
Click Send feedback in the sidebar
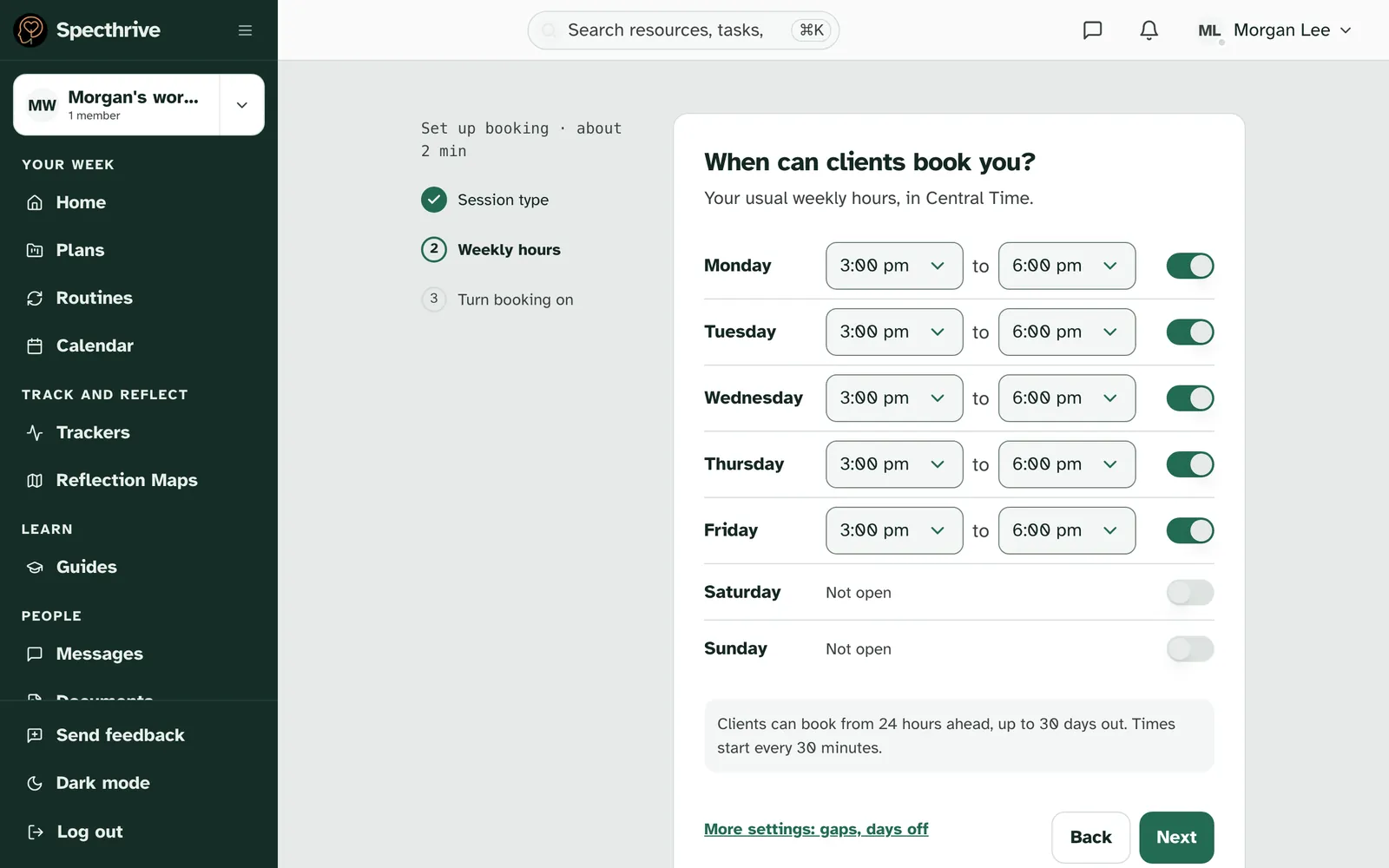pos(139,735)
